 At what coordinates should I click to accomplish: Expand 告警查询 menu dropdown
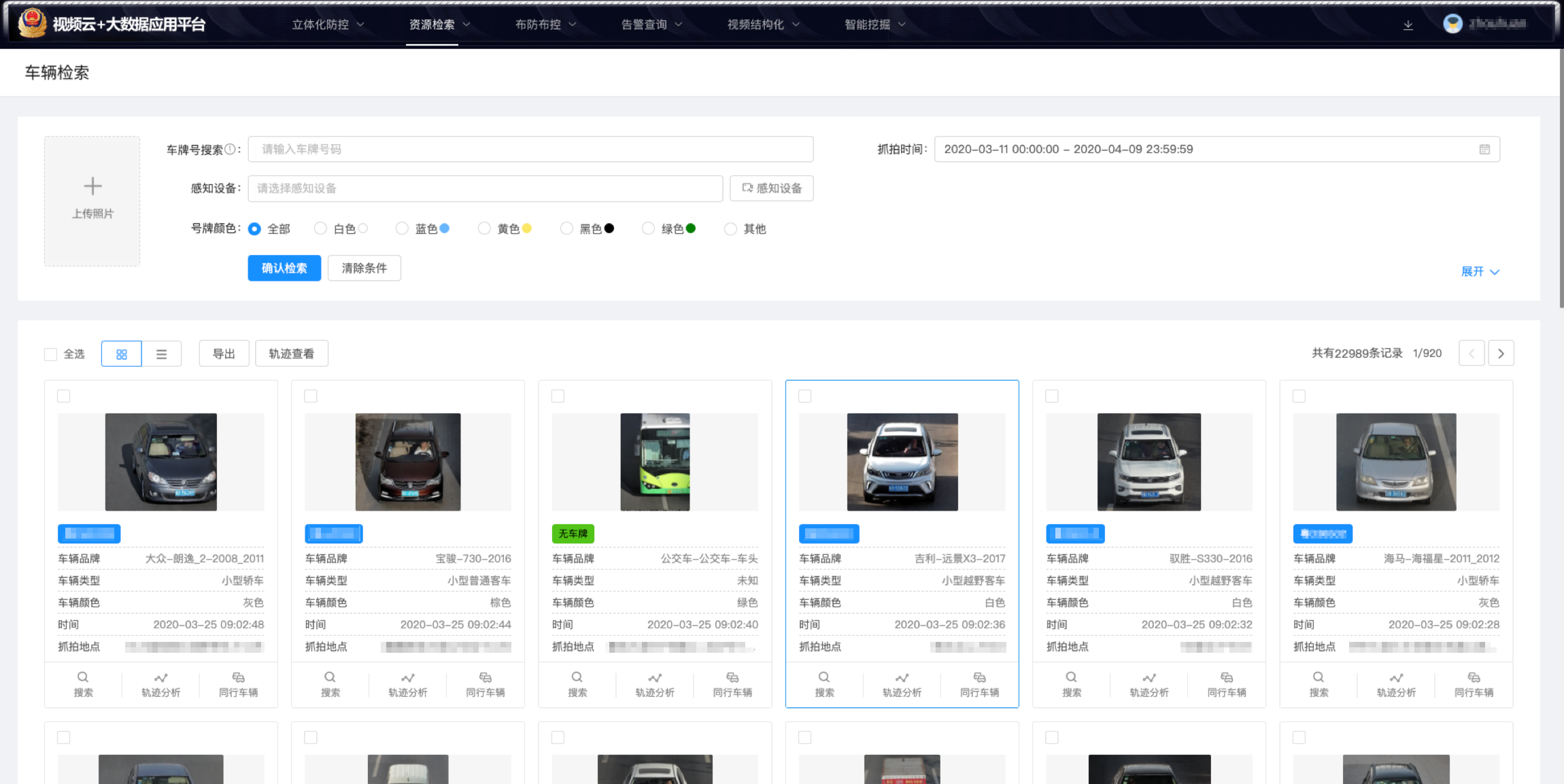coord(651,24)
